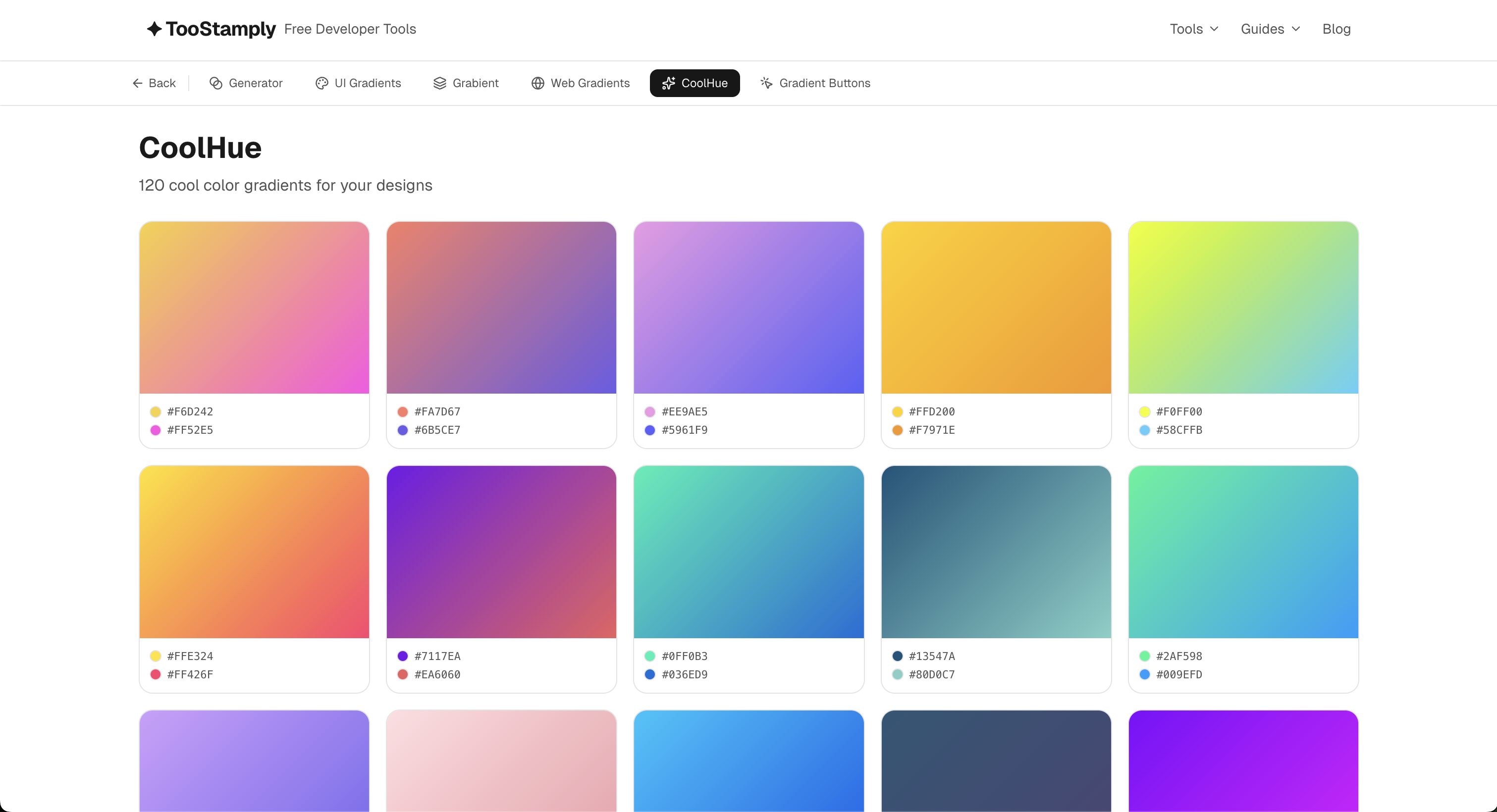Click the Web Gradients globe icon
Screen dimensions: 1497x812
[538, 83]
